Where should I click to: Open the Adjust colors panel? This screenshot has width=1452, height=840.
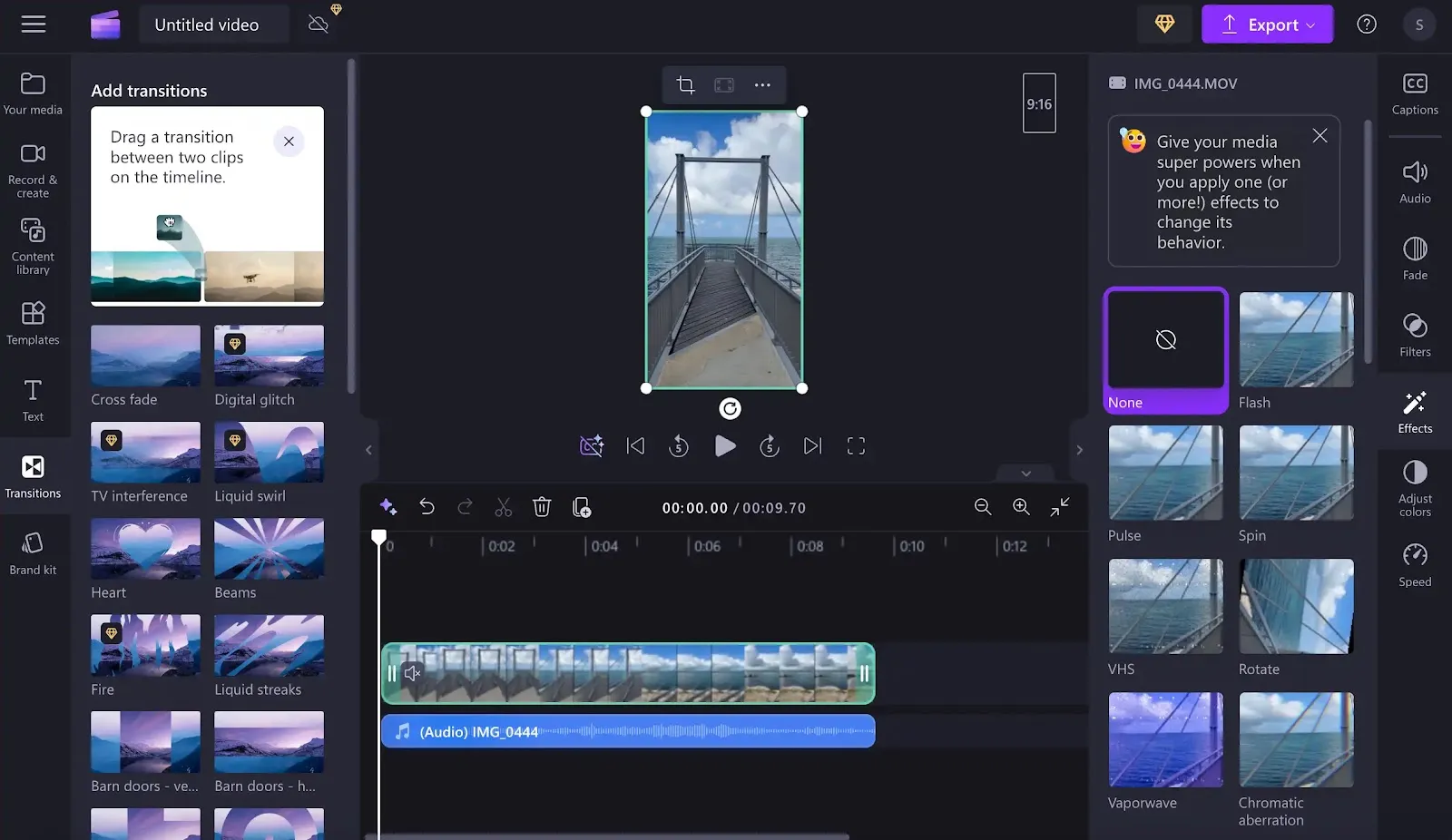(x=1415, y=488)
